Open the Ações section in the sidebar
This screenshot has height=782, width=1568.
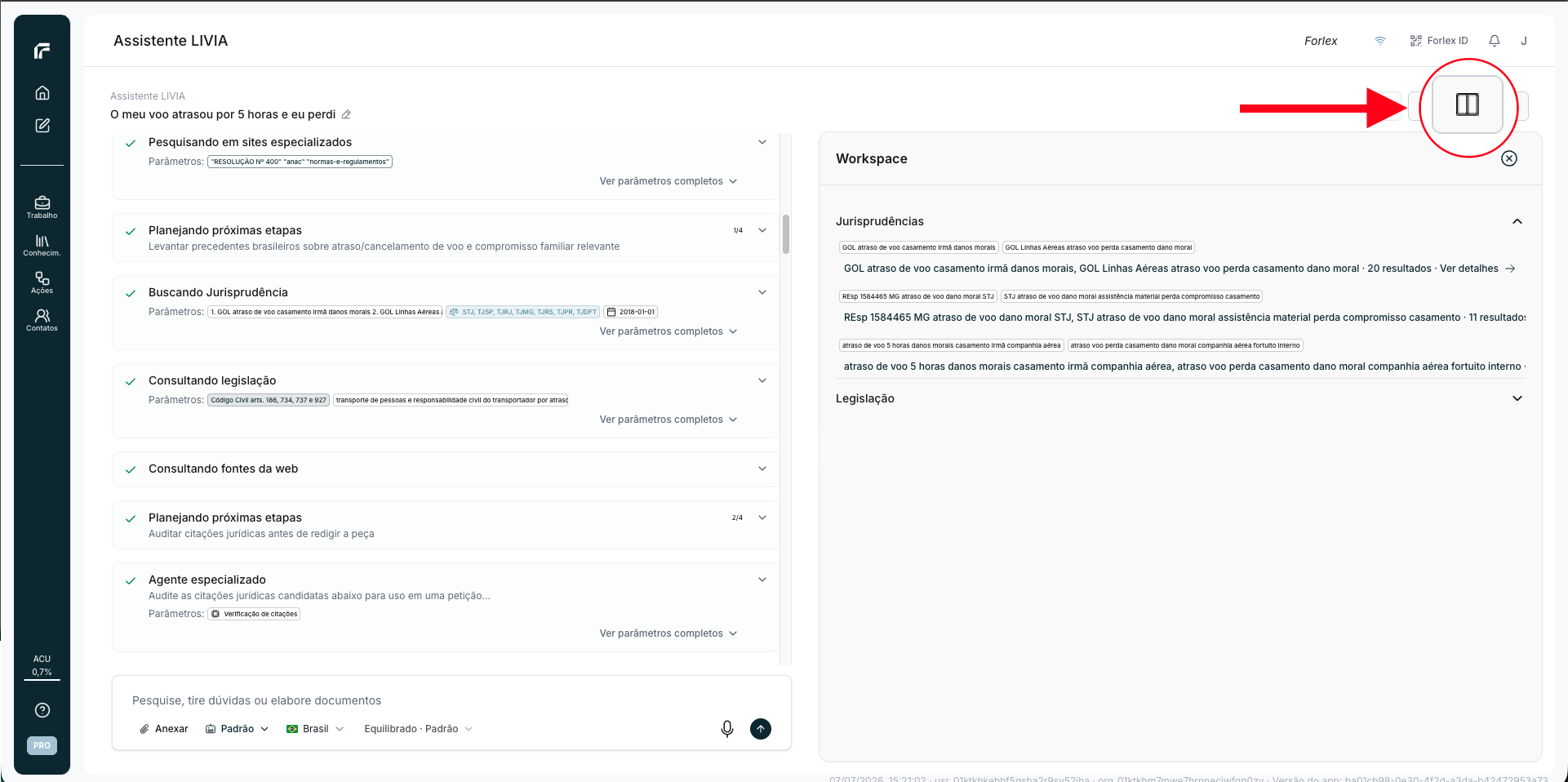point(42,282)
